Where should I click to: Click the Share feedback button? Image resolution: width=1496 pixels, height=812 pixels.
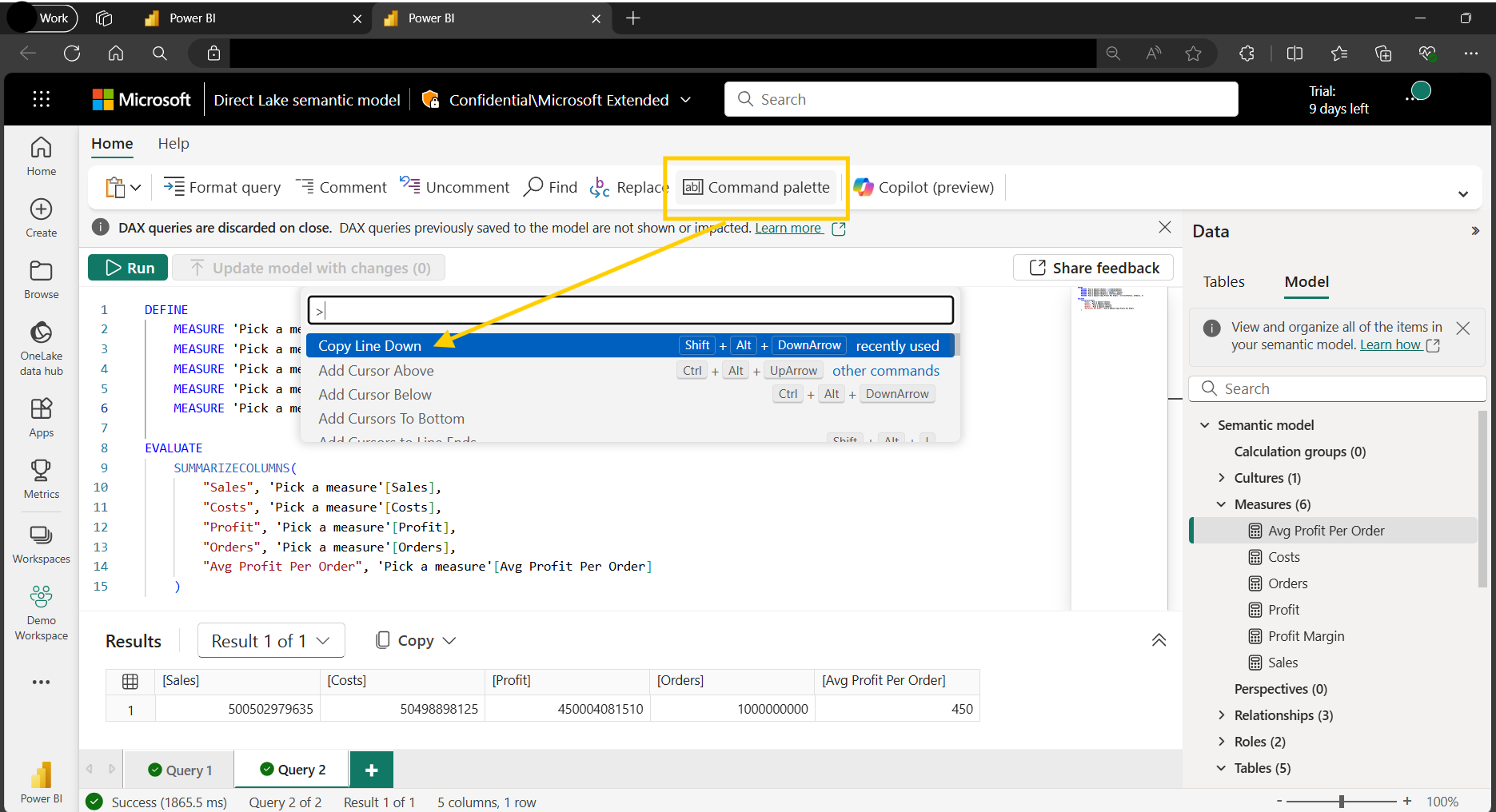[1093, 268]
